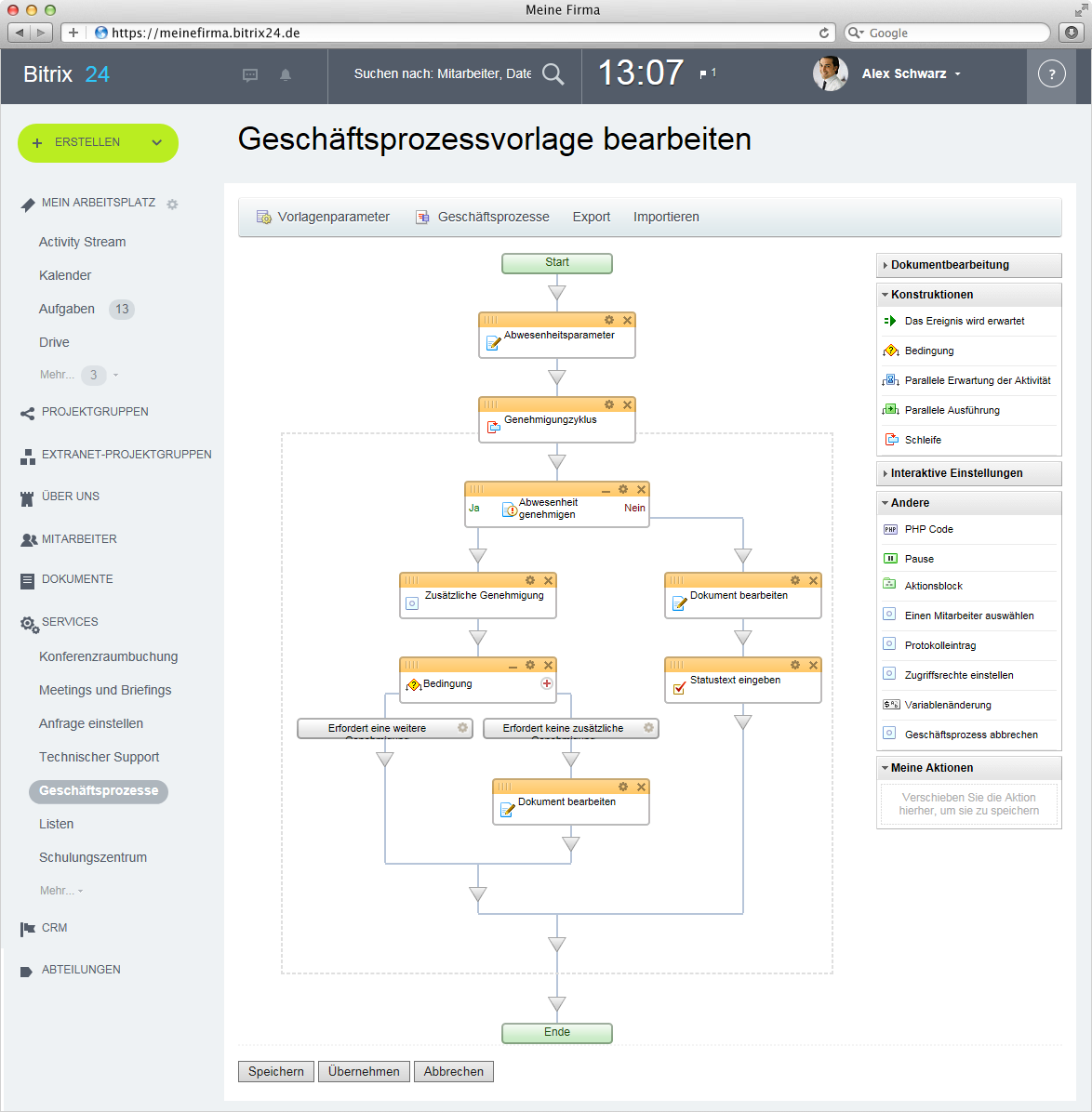Image resolution: width=1092 pixels, height=1112 pixels.
Task: Open settings of Zusätzliche Genehmigung block
Action: [530, 580]
